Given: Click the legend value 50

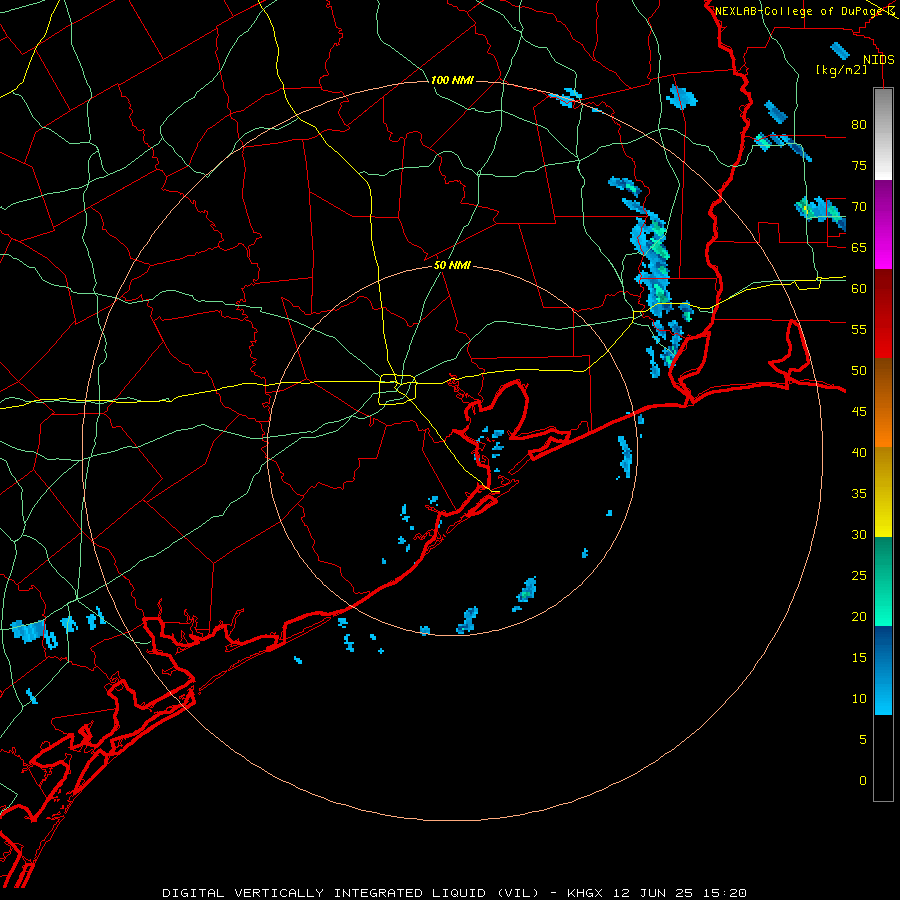Looking at the screenshot, I should (859, 370).
